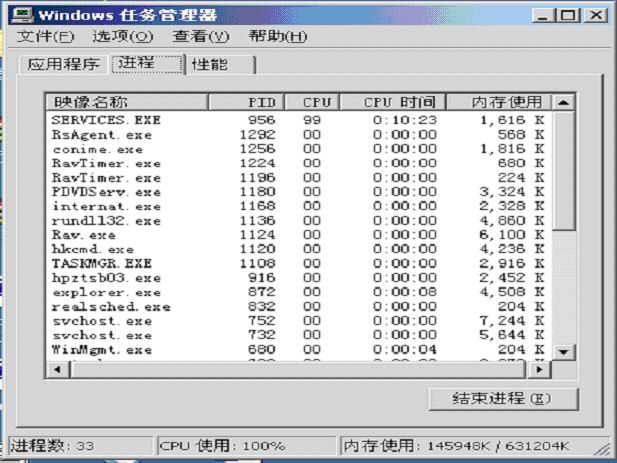Switch to the 应用程序 tab

click(x=63, y=65)
